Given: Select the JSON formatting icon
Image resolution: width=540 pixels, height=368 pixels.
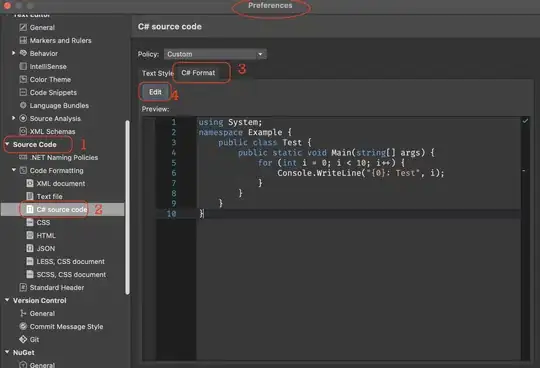Looking at the screenshot, I should click(x=30, y=248).
